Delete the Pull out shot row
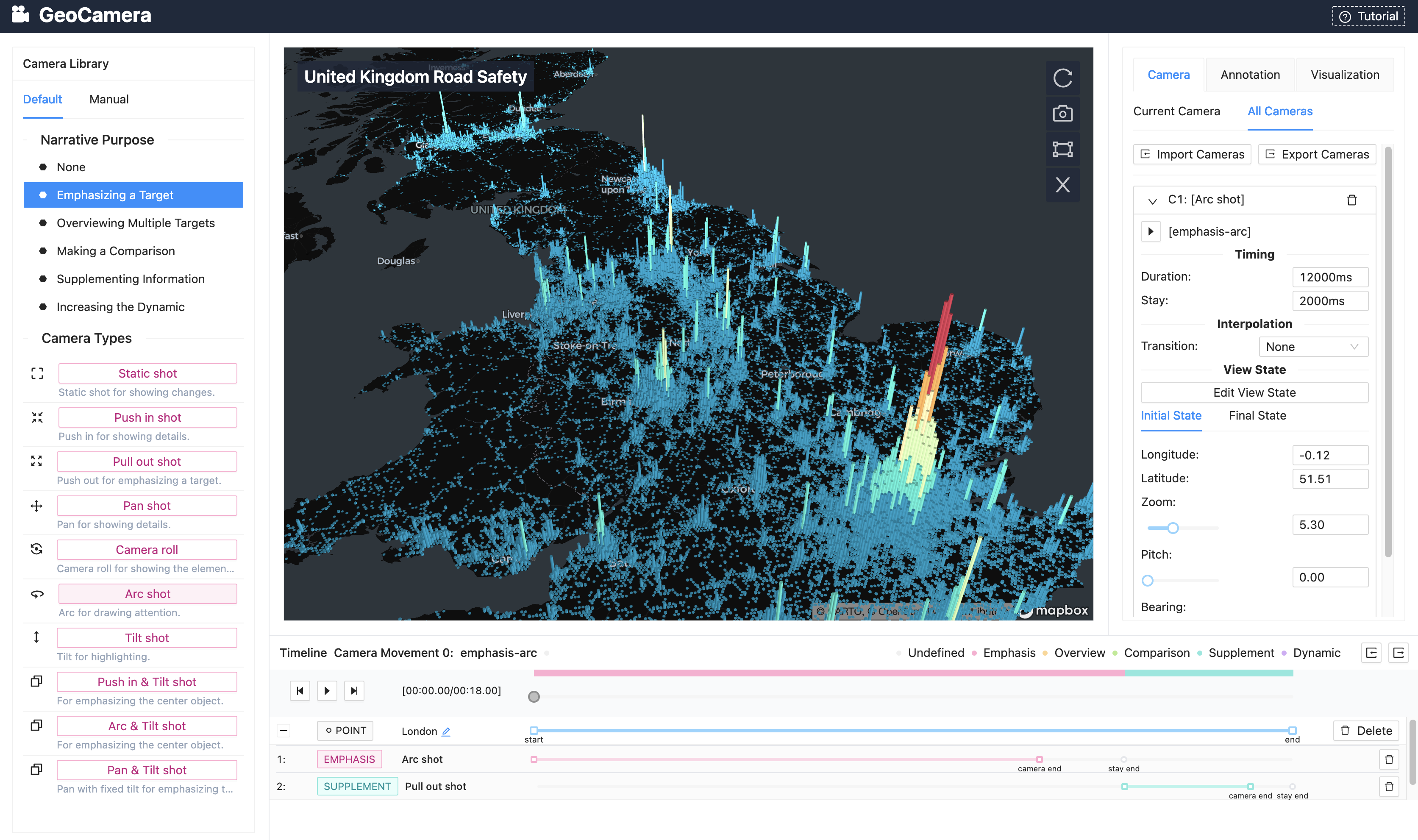1418x840 pixels. pyautogui.click(x=1389, y=786)
